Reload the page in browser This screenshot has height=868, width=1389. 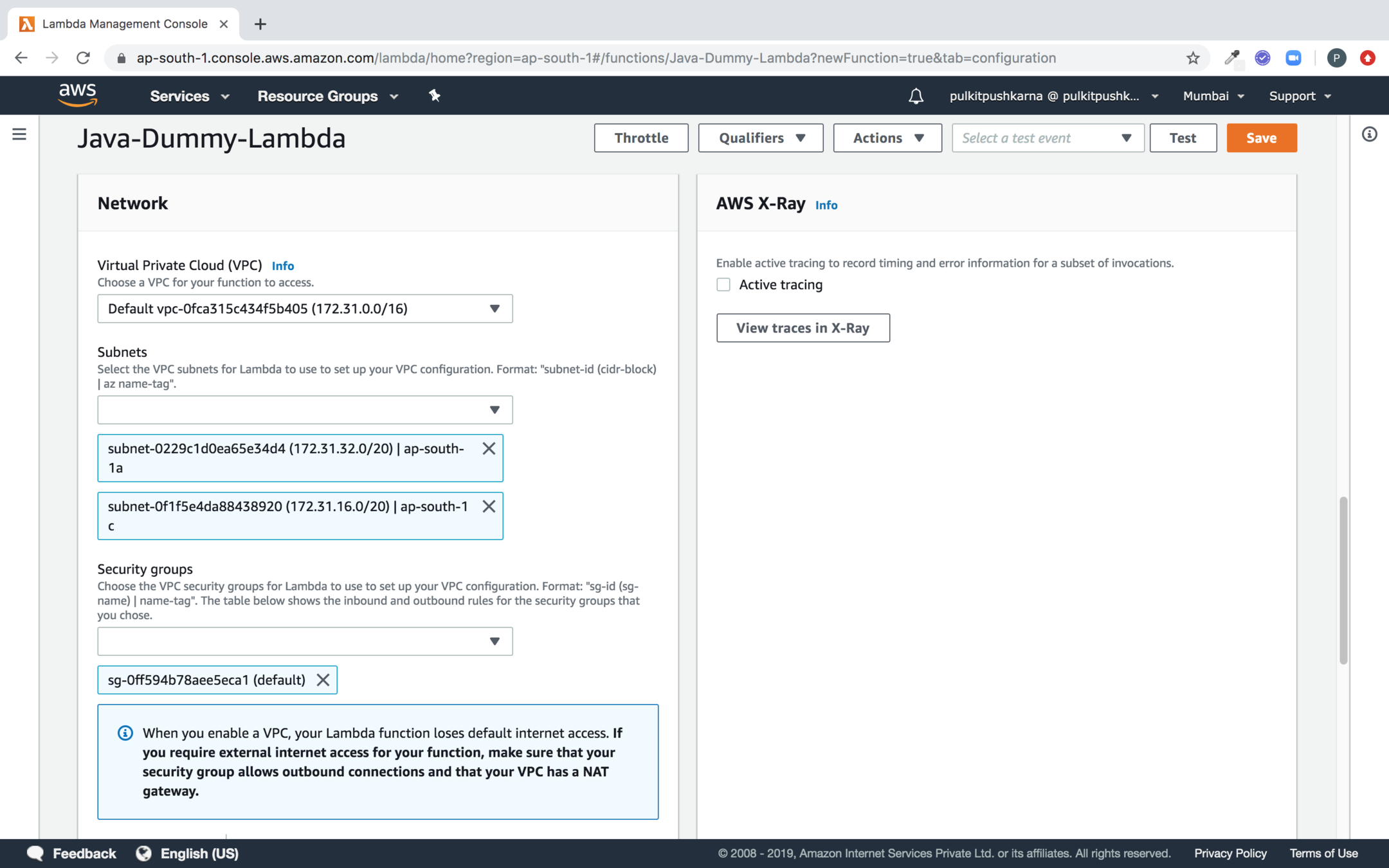point(83,58)
